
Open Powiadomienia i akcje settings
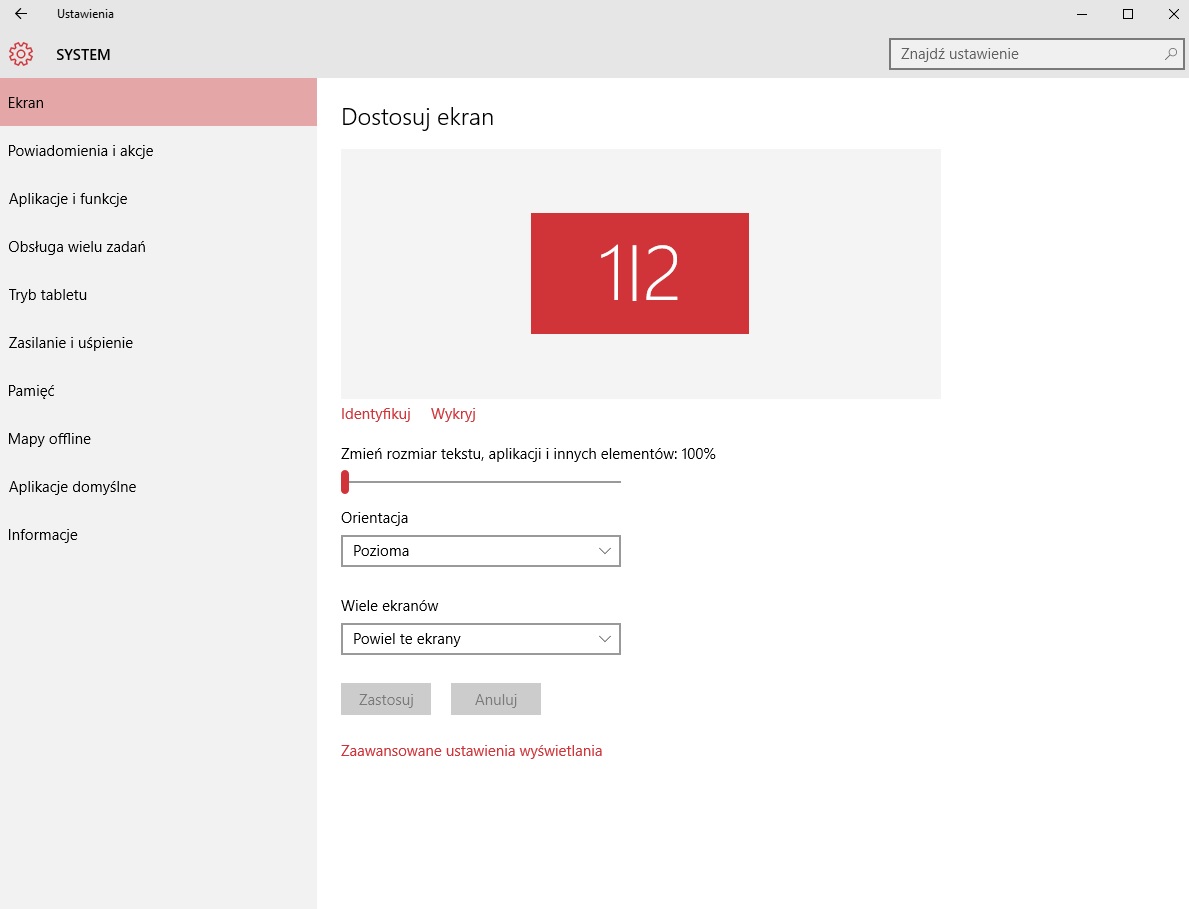coord(158,151)
